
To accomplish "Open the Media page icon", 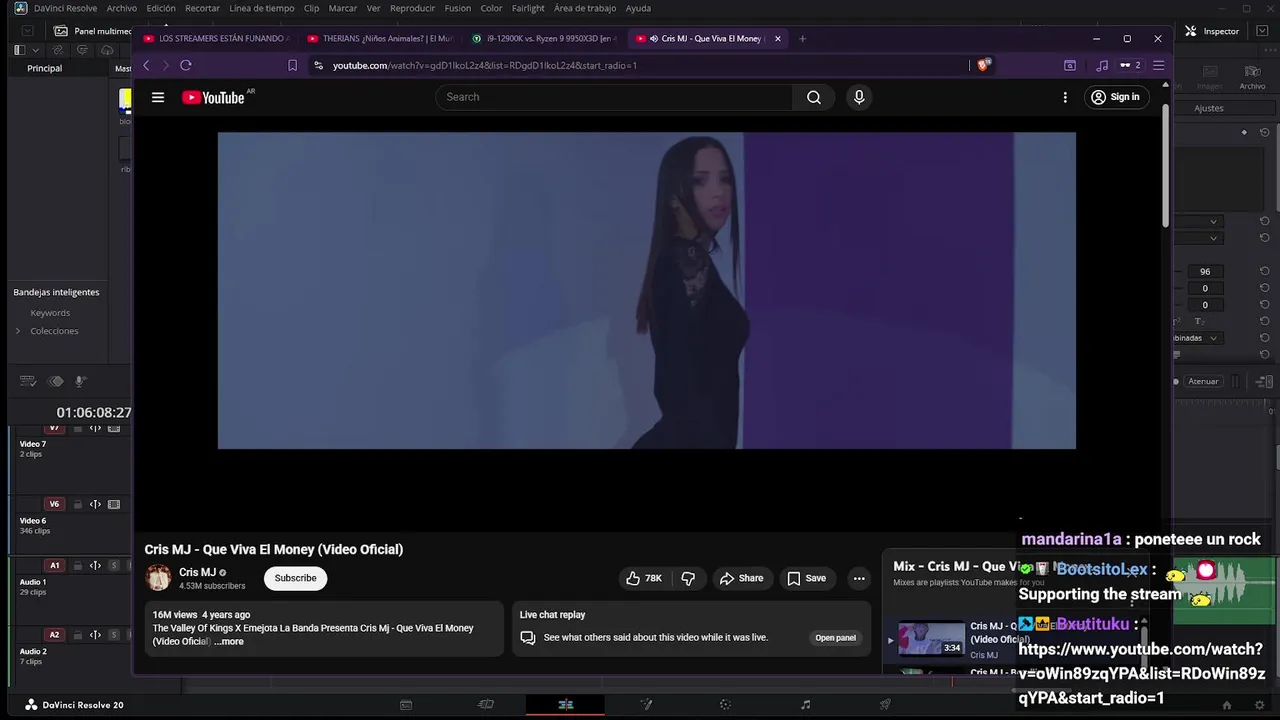I will (x=406, y=705).
